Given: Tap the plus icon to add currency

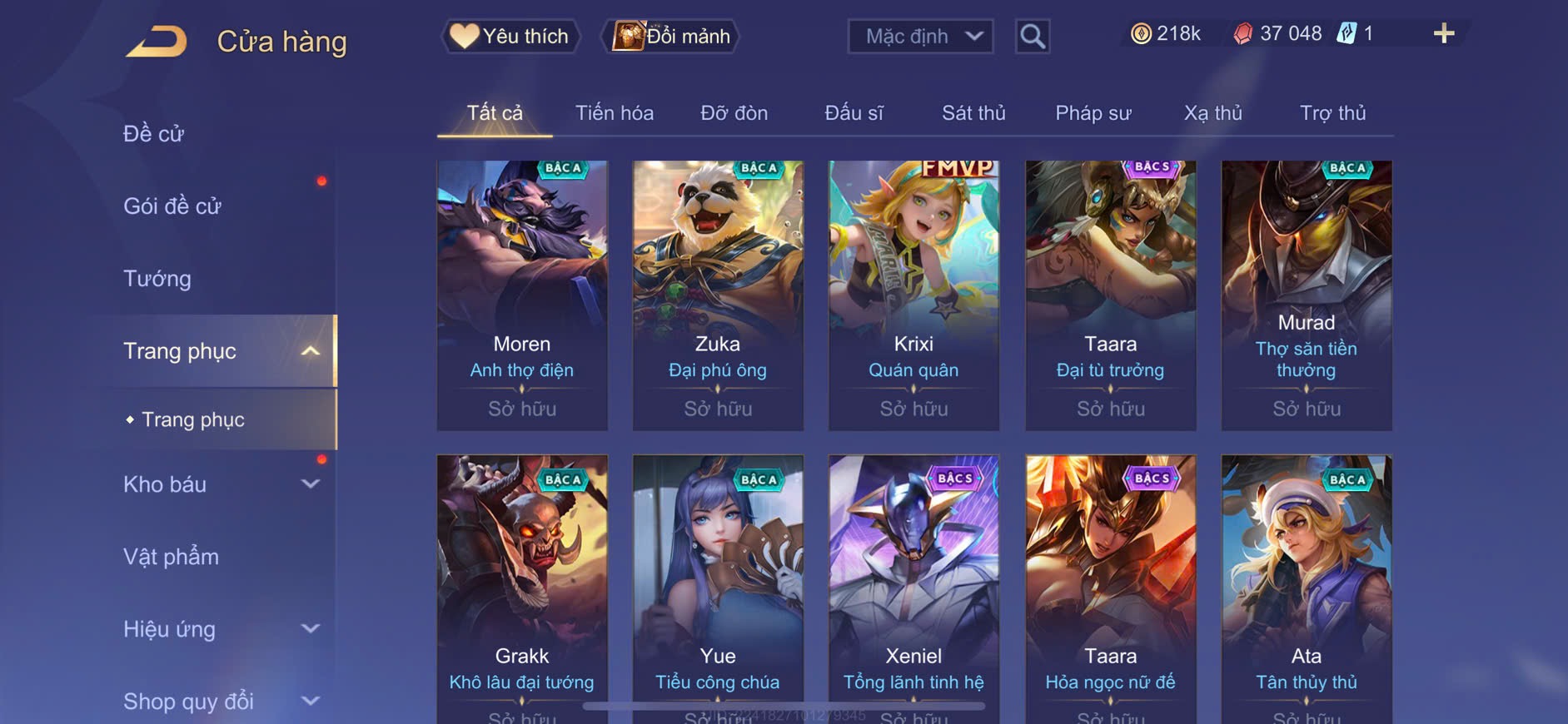Looking at the screenshot, I should (1444, 33).
